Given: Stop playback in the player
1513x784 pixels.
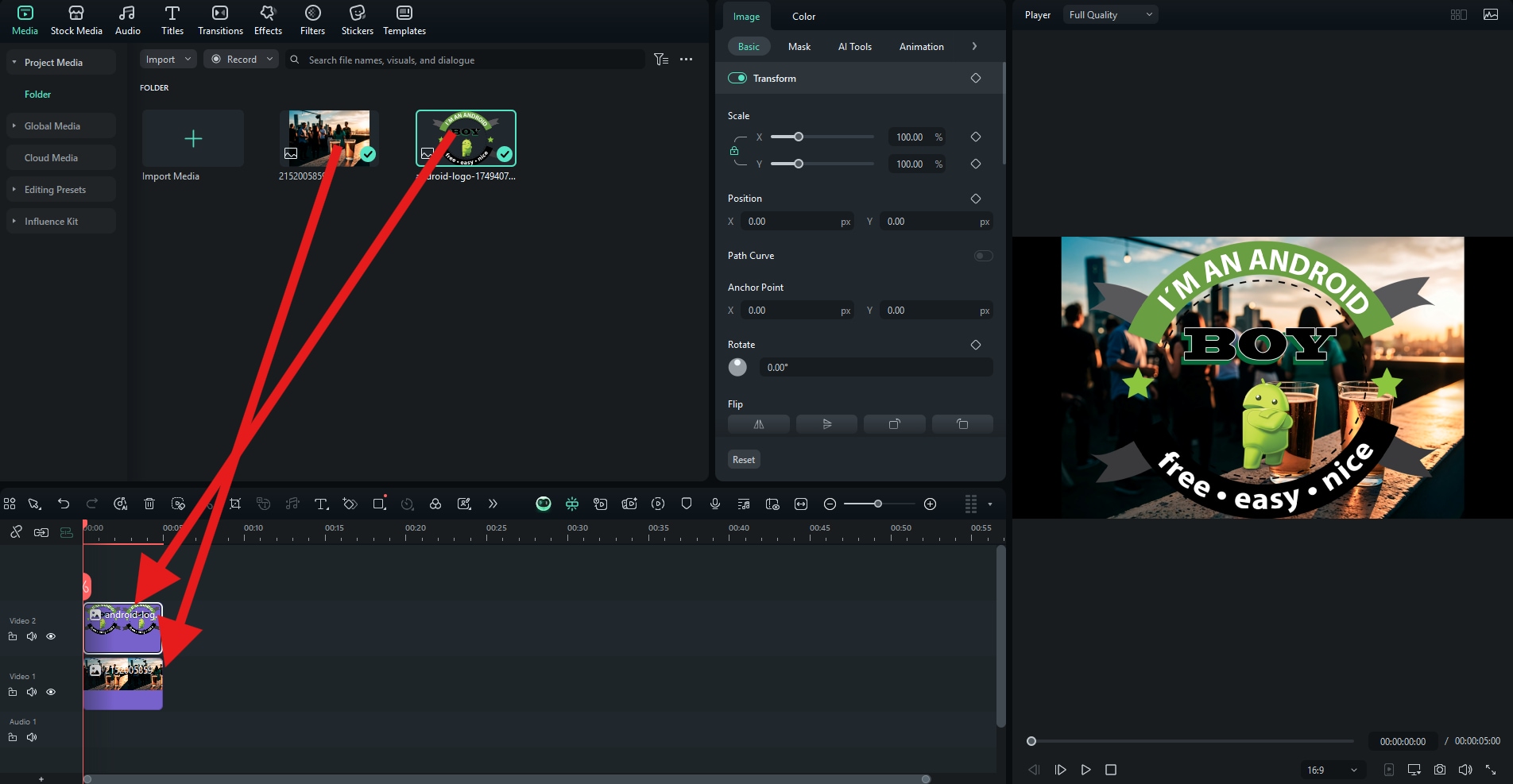Looking at the screenshot, I should point(1111,770).
